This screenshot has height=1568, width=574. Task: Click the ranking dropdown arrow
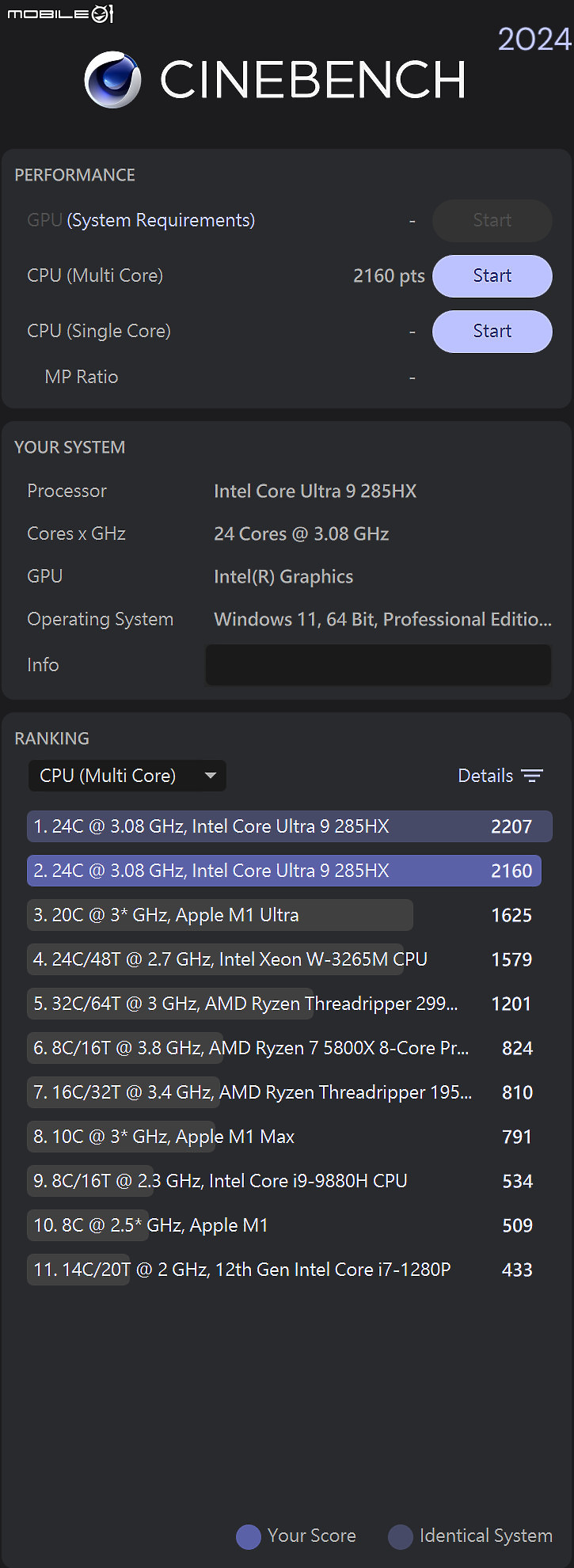[x=210, y=776]
